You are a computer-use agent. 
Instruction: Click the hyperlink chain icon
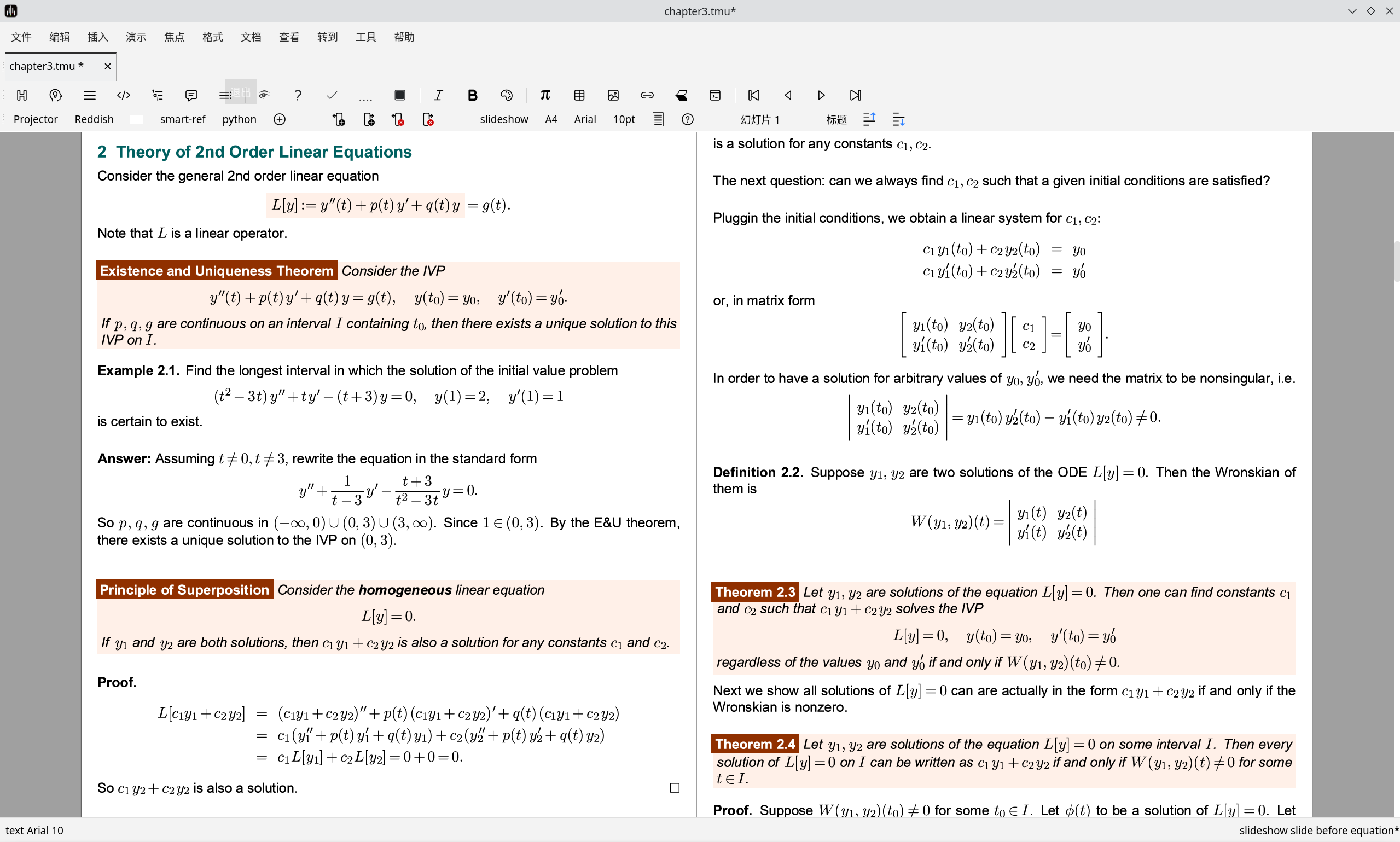point(647,95)
